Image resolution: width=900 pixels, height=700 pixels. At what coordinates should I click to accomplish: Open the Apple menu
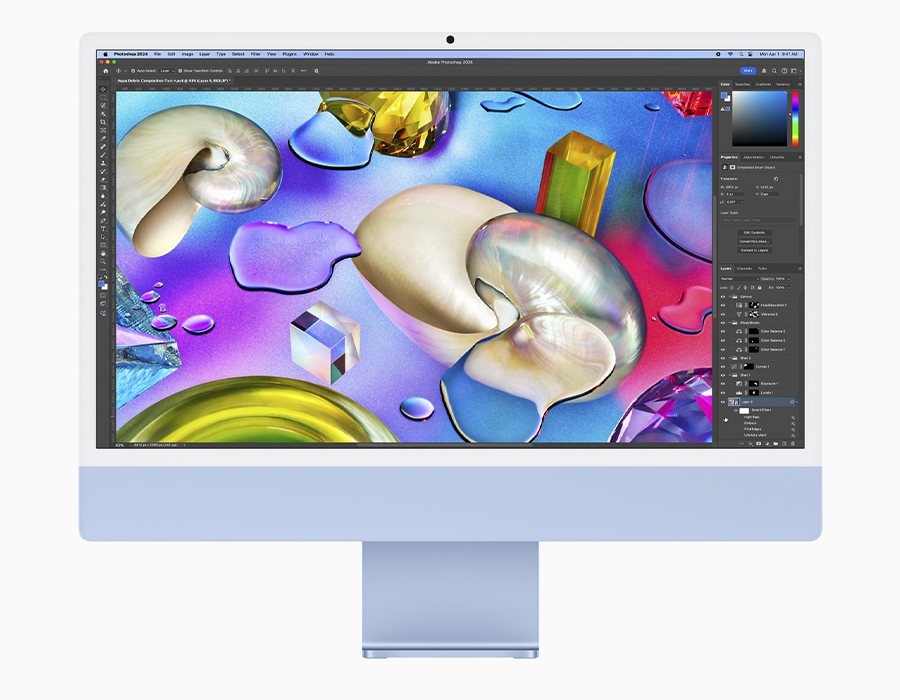[x=105, y=54]
